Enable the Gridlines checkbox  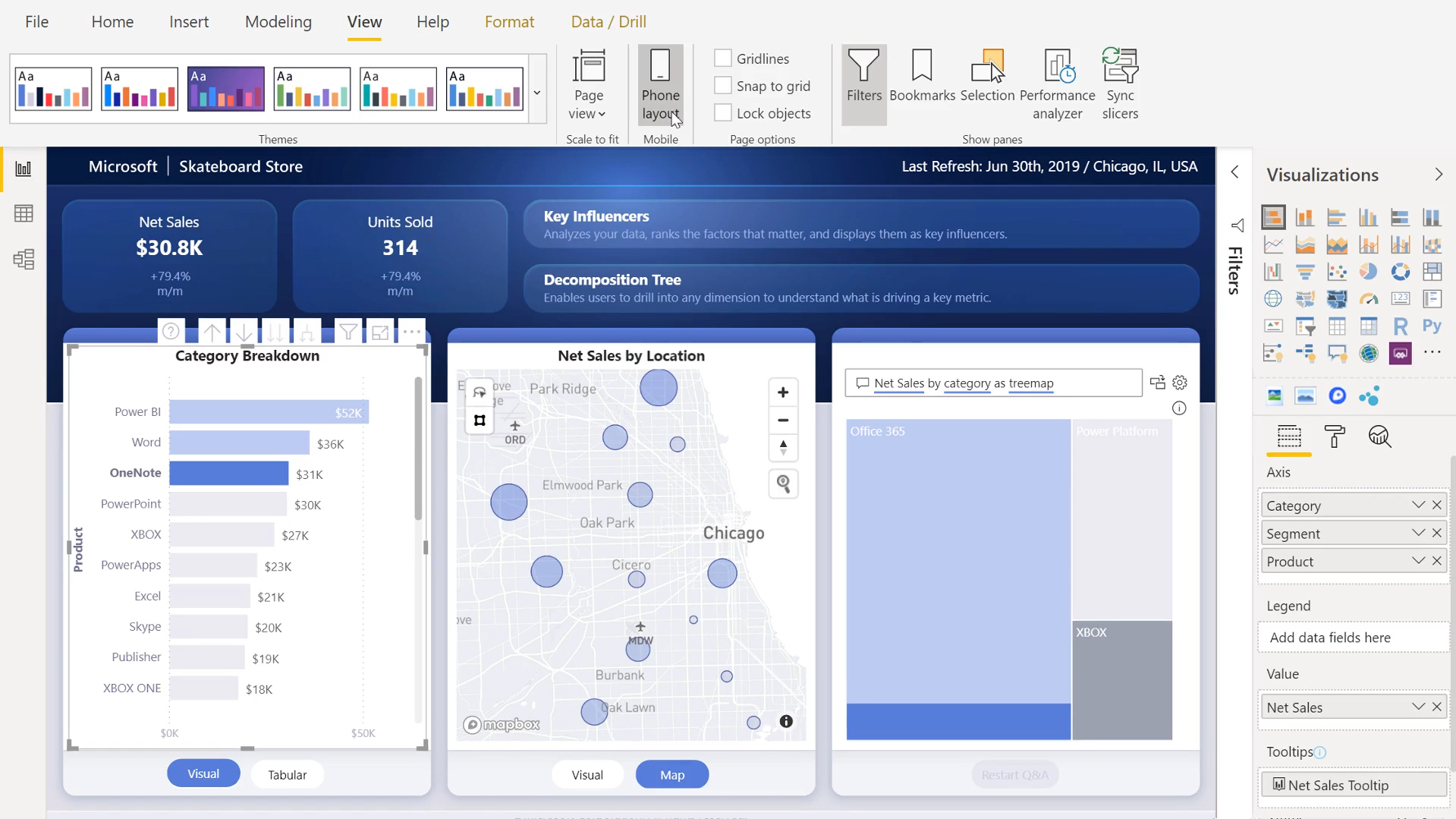pyautogui.click(x=723, y=58)
